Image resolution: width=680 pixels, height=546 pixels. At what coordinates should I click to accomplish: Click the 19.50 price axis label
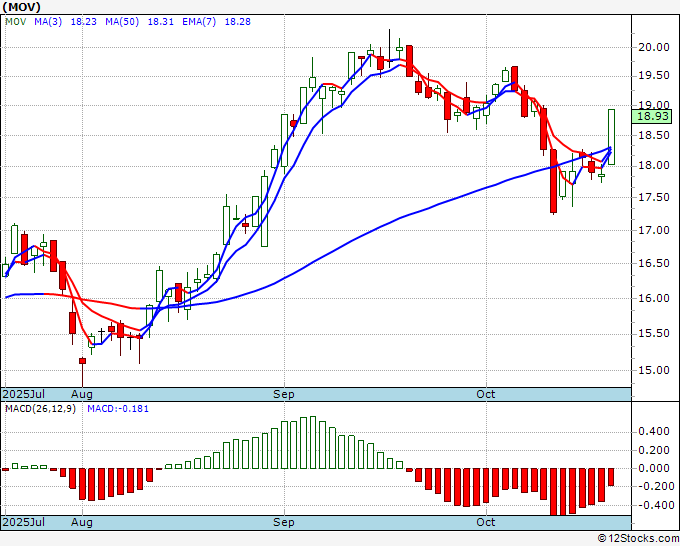click(x=654, y=76)
